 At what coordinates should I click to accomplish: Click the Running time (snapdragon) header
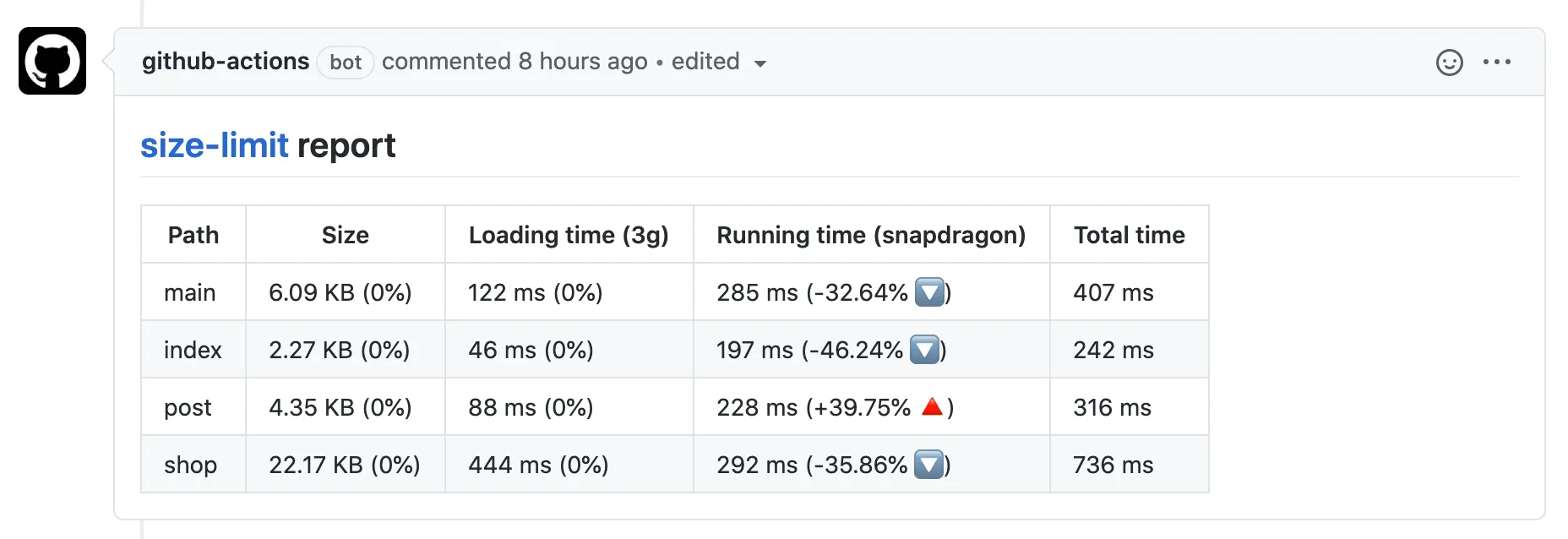871,235
